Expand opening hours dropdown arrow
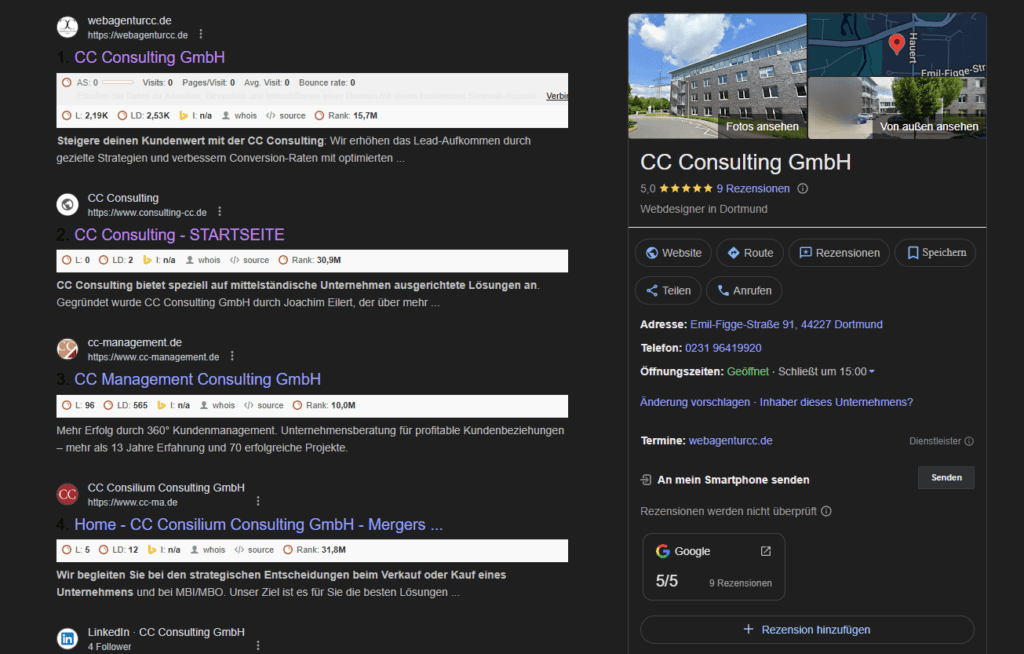 coord(871,372)
